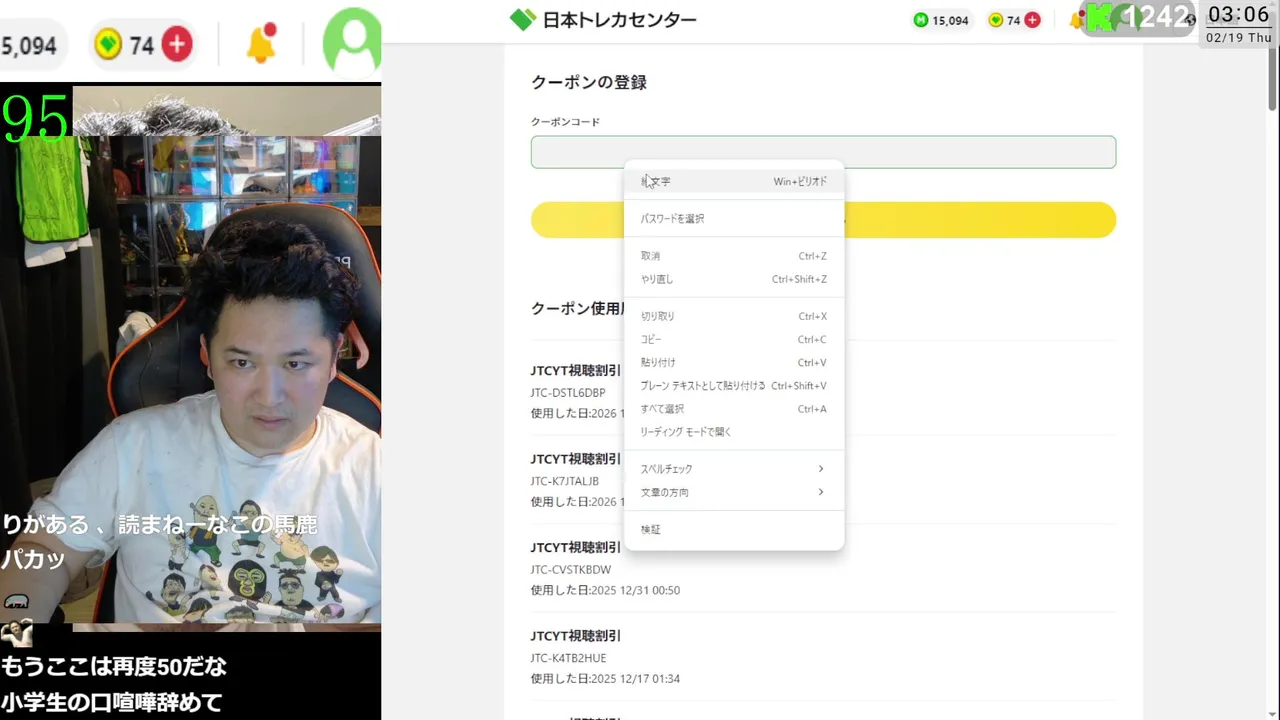Click the 15,094 points value in the header
This screenshot has height=720, width=1280.
coord(950,20)
